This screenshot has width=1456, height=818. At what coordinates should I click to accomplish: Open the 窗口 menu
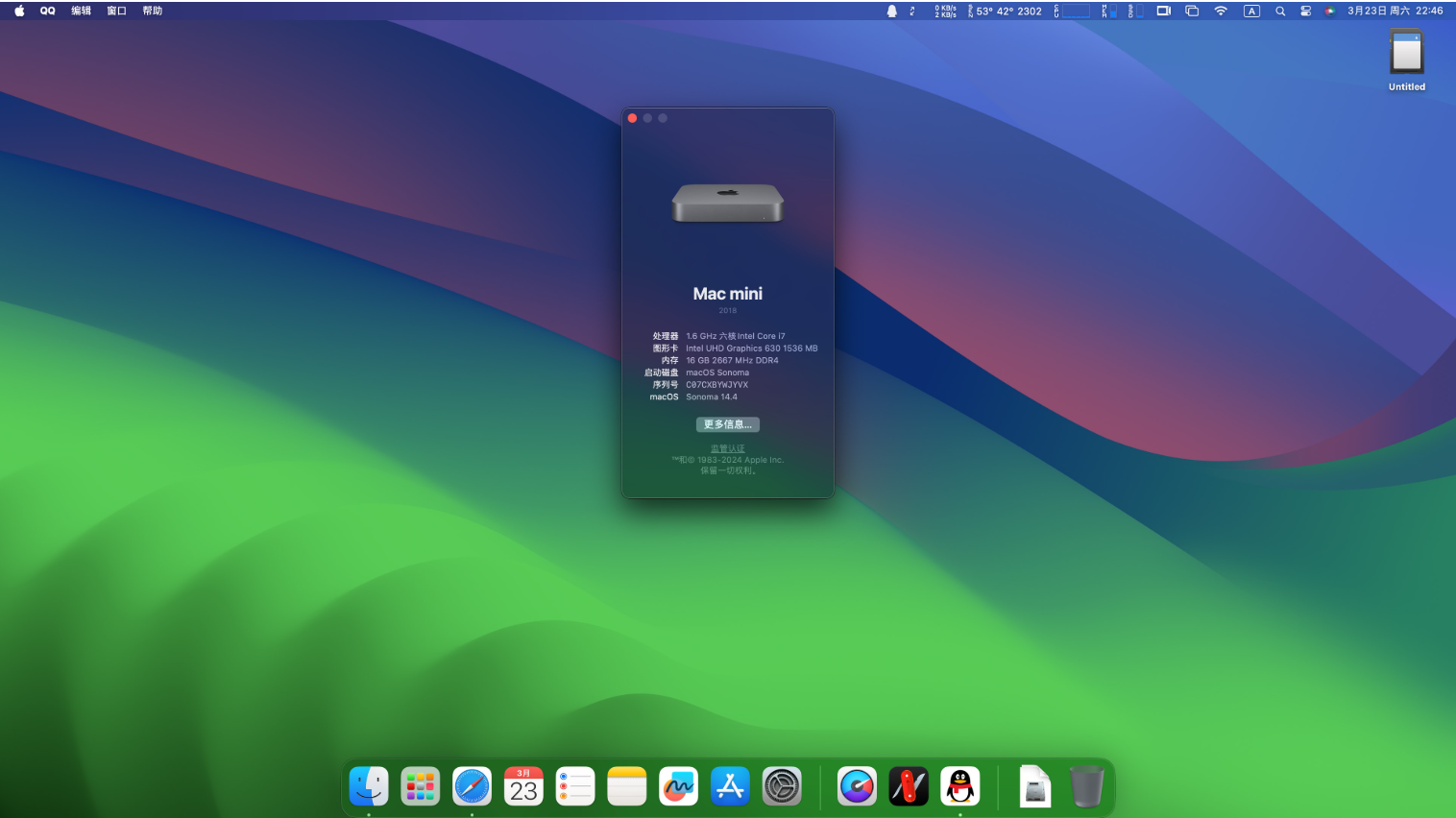click(117, 11)
